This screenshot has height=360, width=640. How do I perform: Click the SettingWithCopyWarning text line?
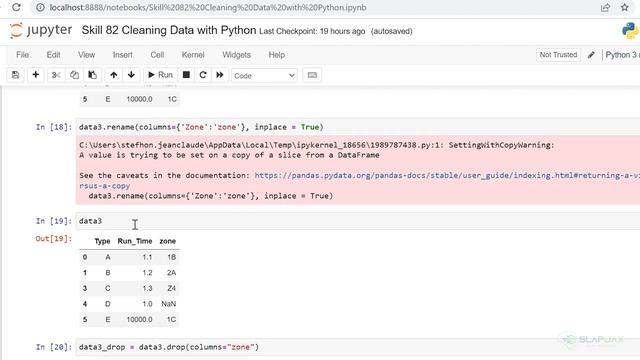click(x=317, y=145)
